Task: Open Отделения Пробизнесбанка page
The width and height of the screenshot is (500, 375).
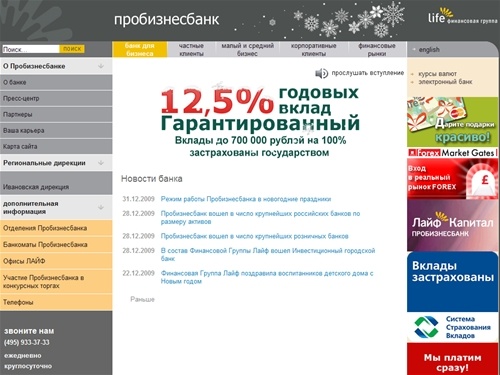Action: pos(56,228)
